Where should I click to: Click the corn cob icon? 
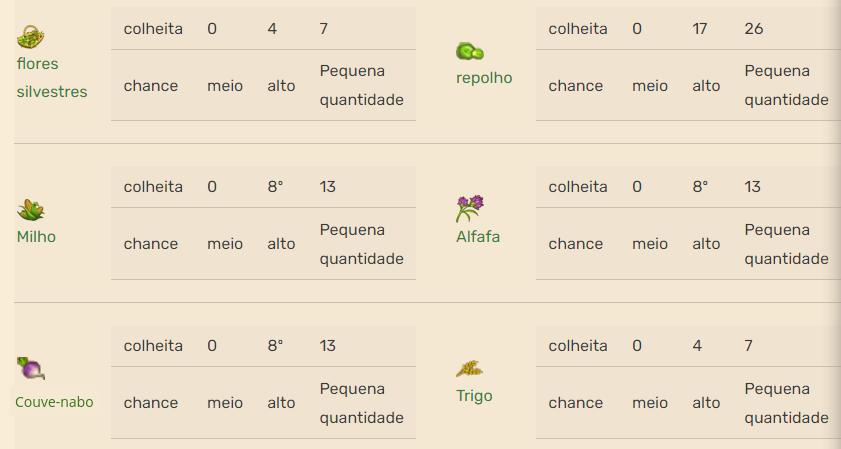[x=31, y=210]
